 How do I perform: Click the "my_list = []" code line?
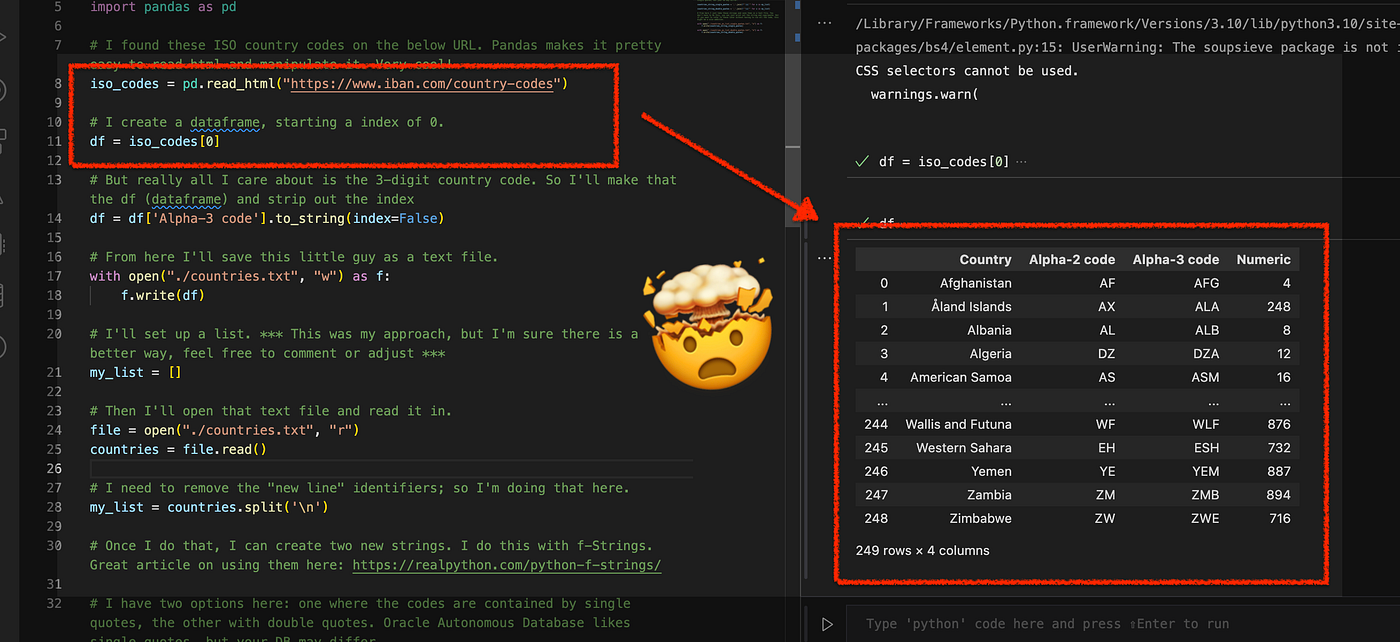tap(135, 372)
